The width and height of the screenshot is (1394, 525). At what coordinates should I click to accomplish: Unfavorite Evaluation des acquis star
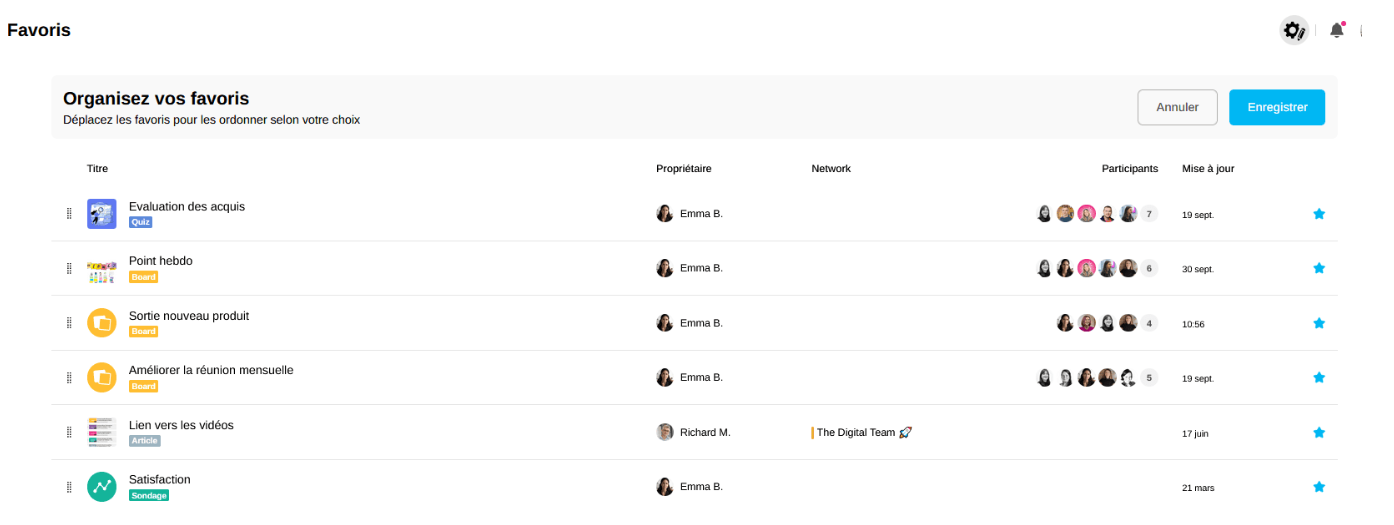[1319, 214]
